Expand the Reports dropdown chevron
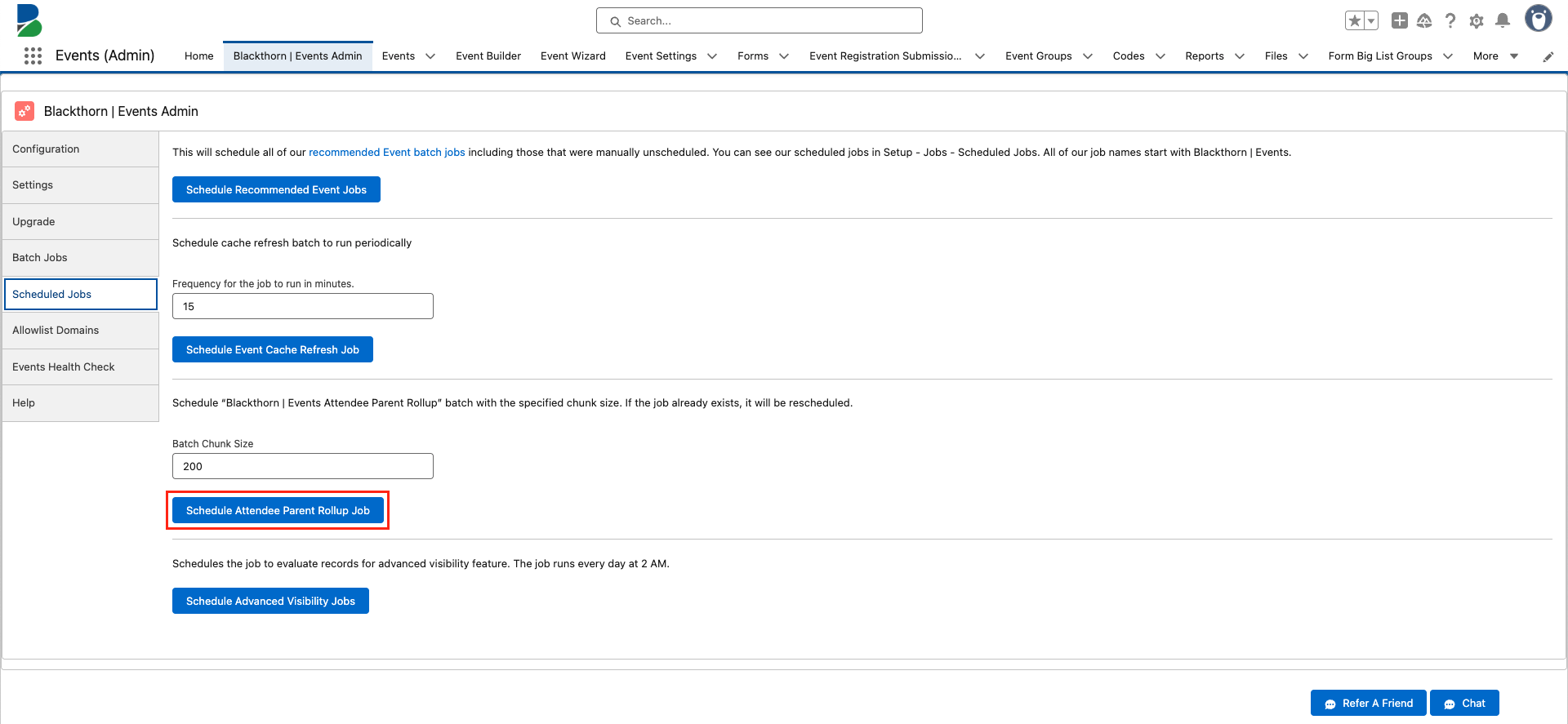The image size is (1568, 724). tap(1240, 56)
